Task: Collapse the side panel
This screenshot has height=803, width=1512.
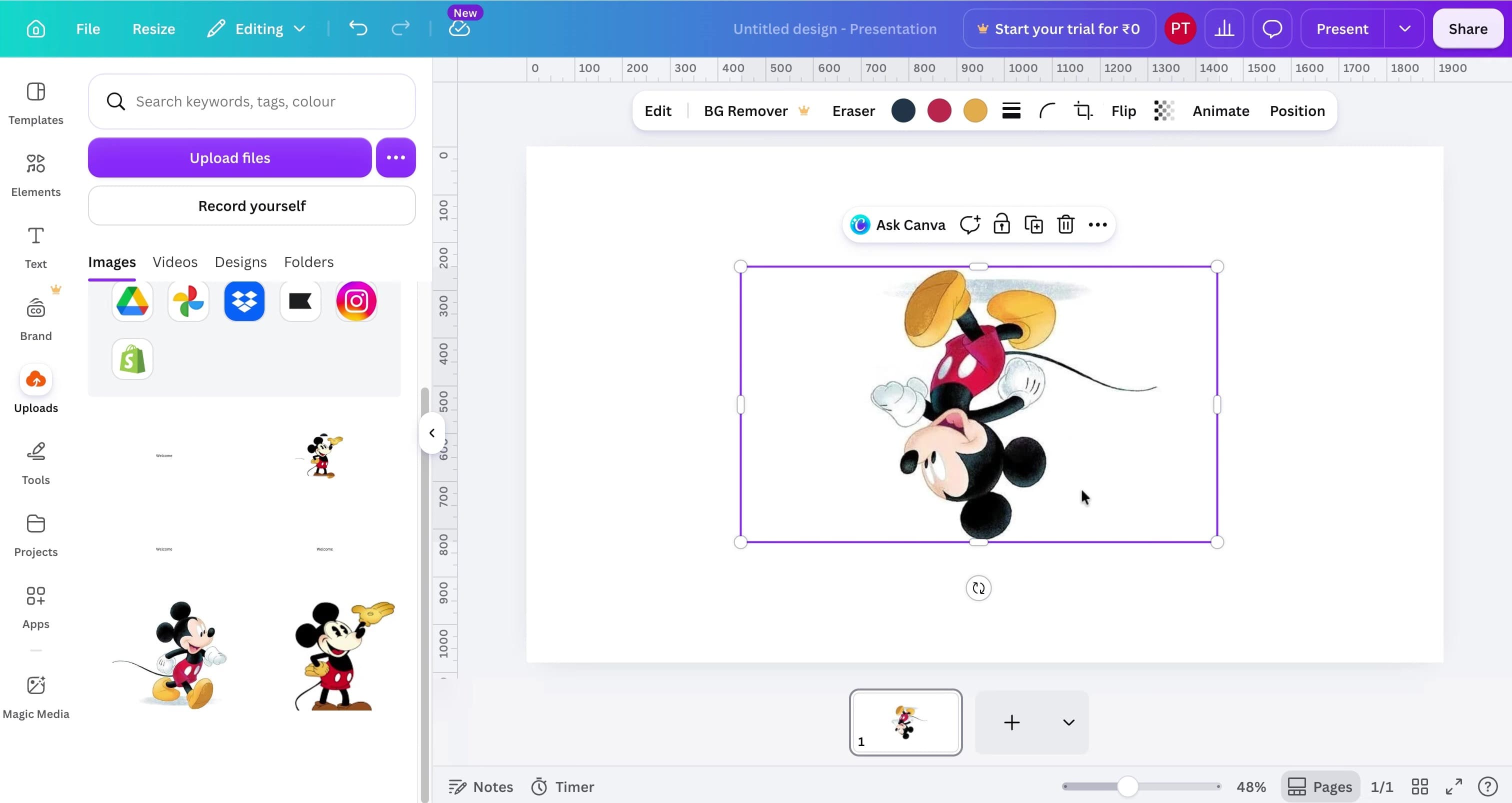Action: 432,433
